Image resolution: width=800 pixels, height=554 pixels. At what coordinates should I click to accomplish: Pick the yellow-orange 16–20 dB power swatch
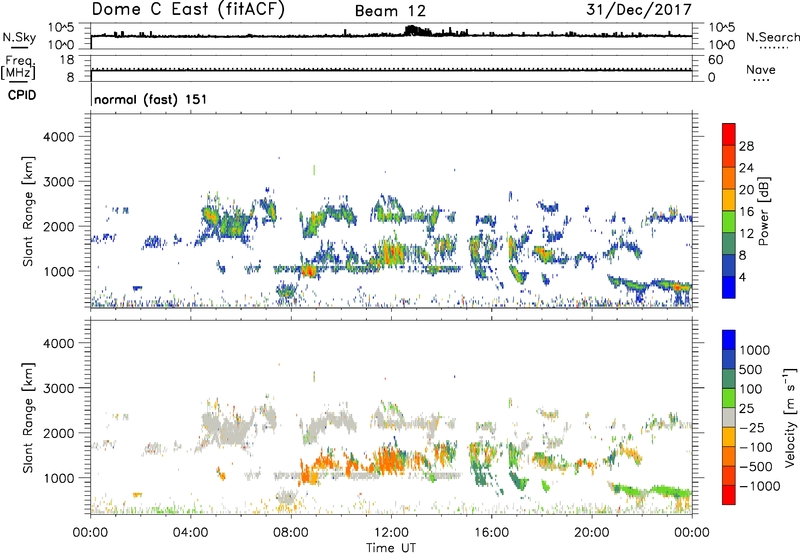click(x=729, y=200)
